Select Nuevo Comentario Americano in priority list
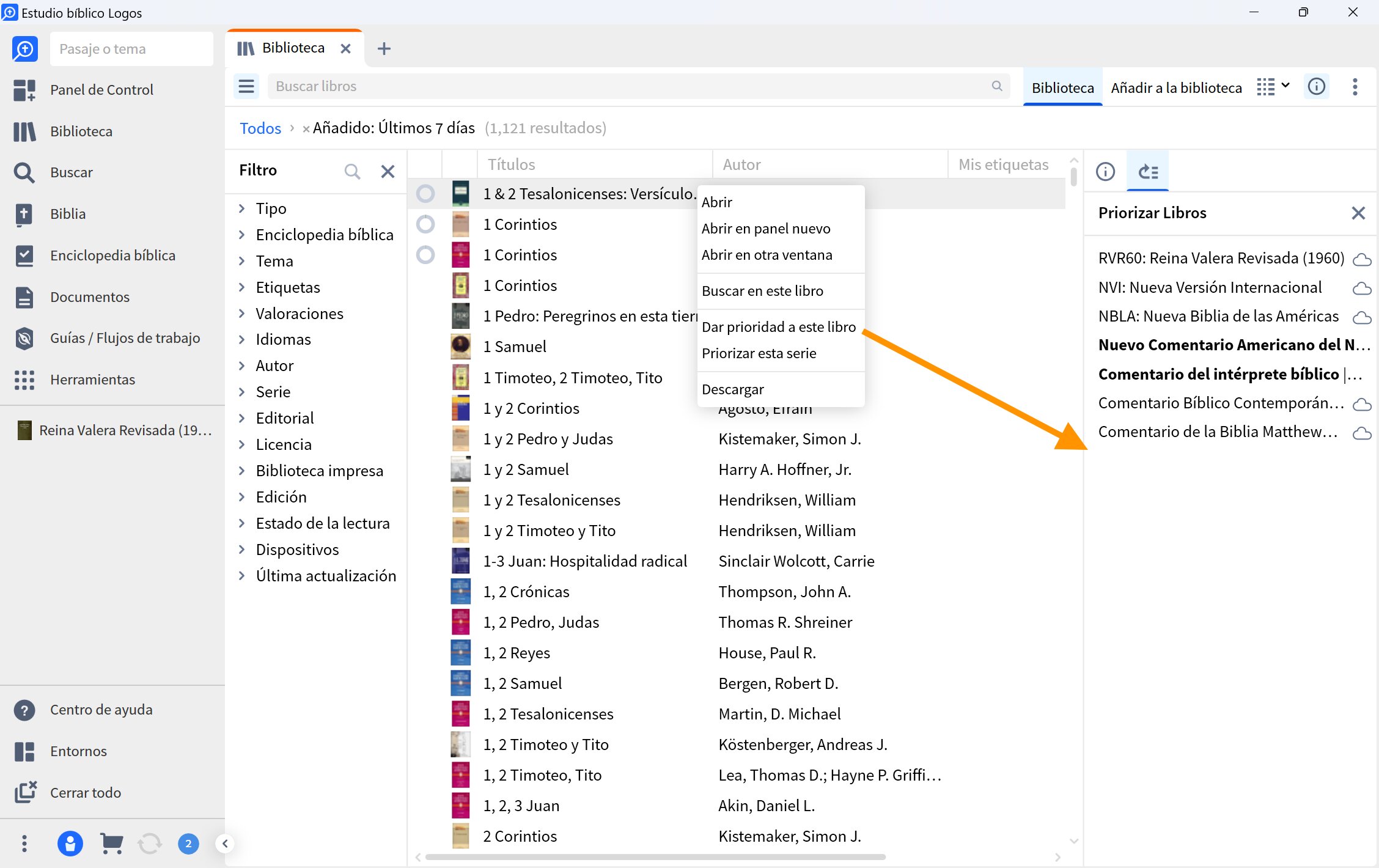 pyautogui.click(x=1234, y=345)
